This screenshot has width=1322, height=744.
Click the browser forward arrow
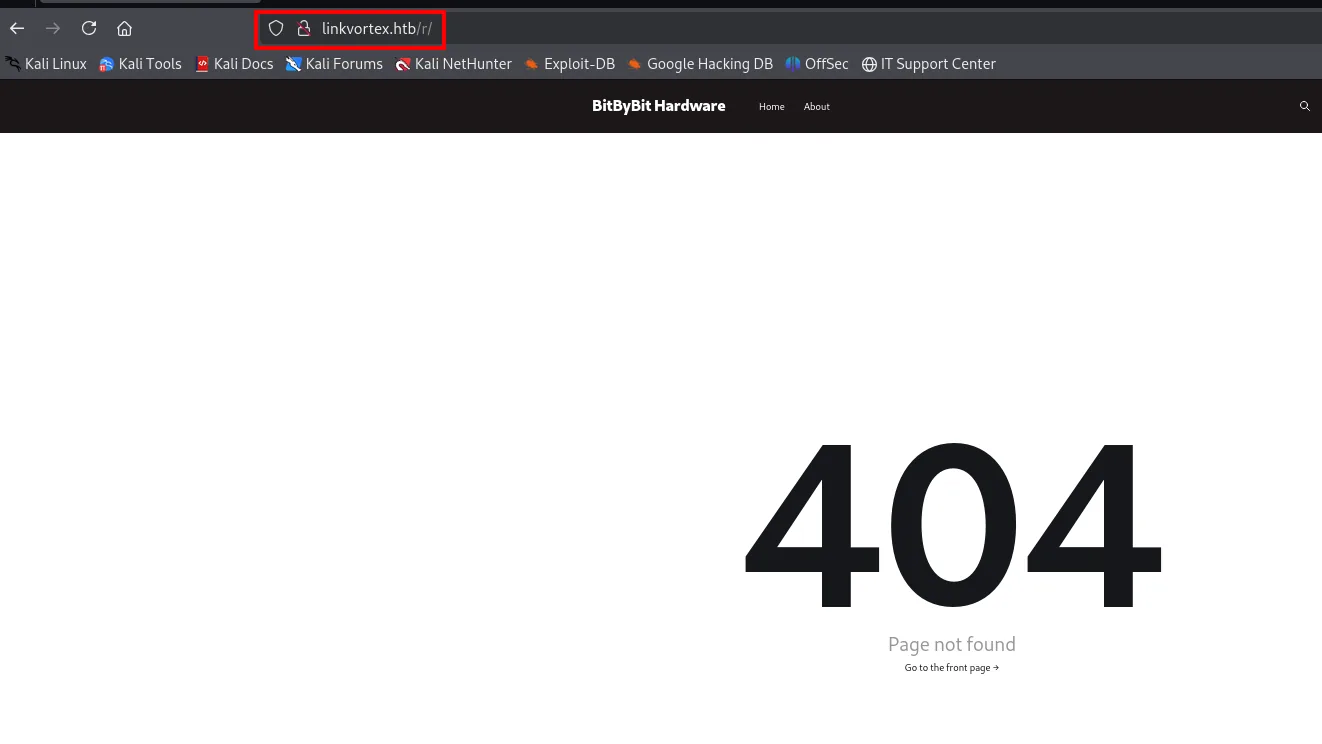(53, 28)
